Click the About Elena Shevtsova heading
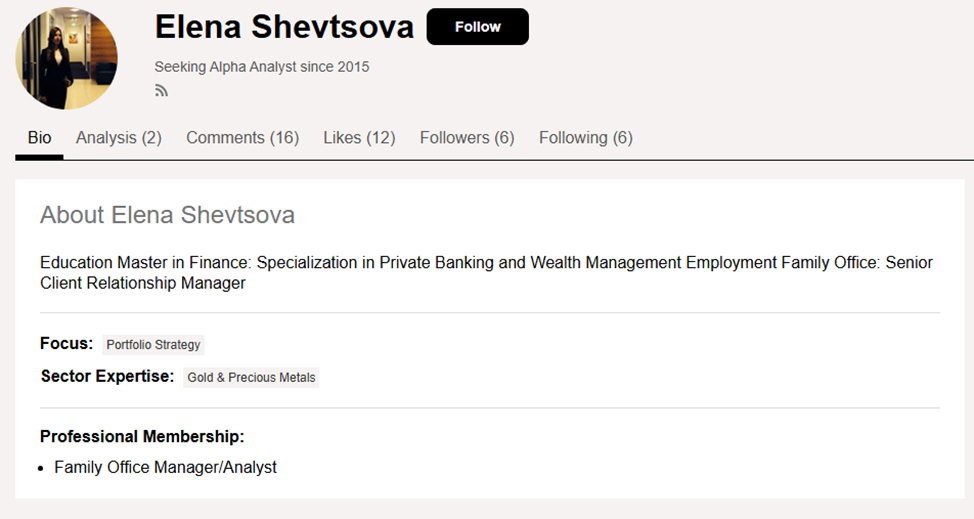 (167, 215)
